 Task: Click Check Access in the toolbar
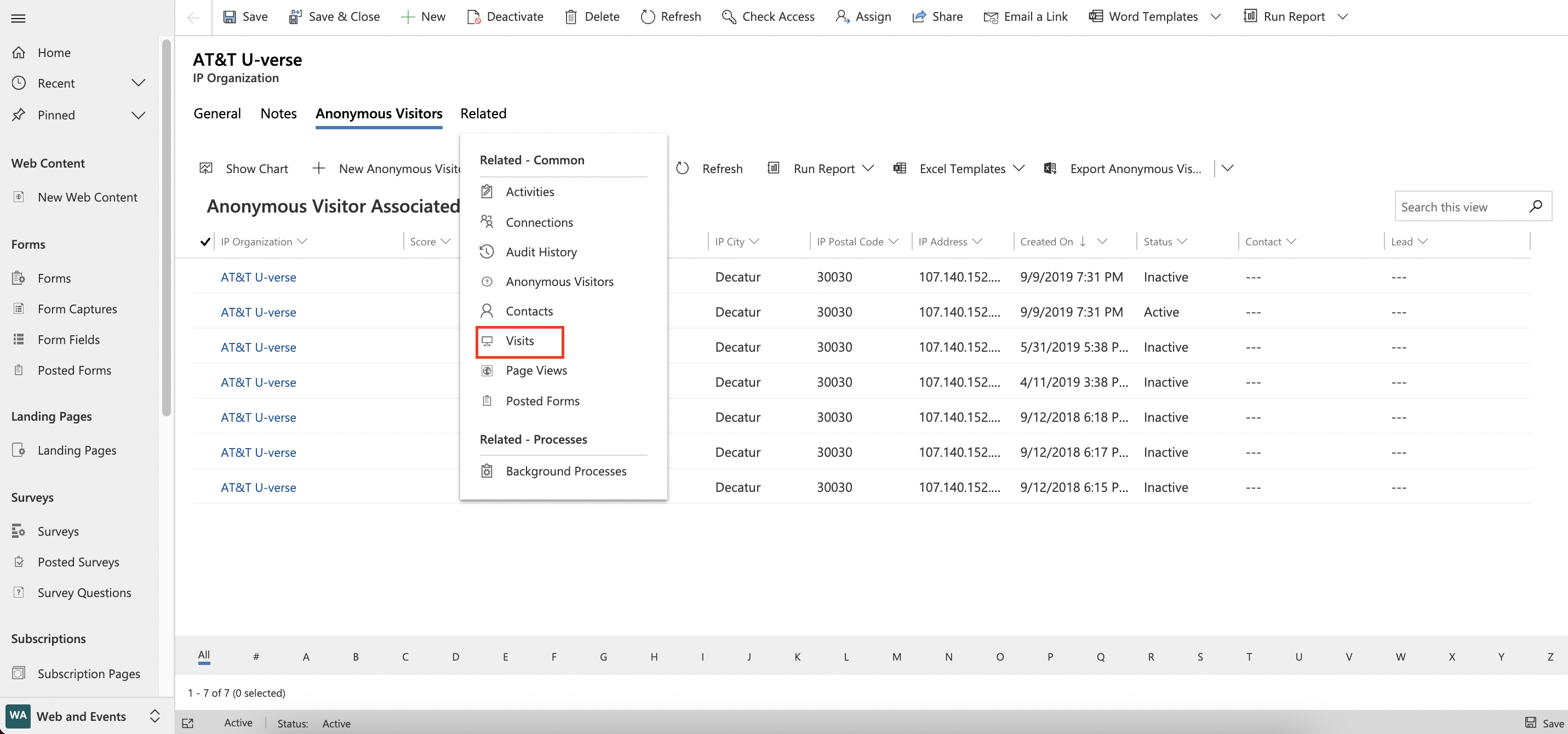point(768,16)
